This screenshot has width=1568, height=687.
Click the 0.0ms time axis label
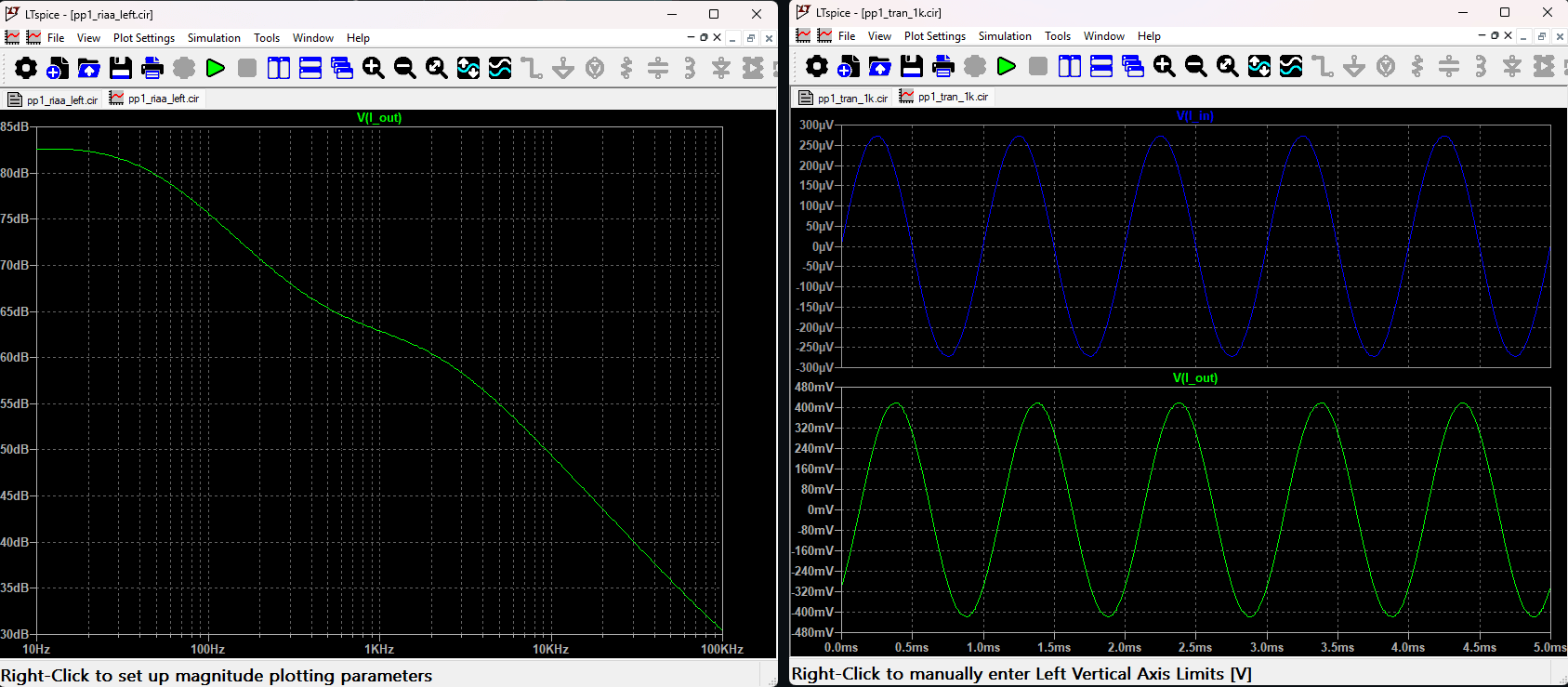841,647
